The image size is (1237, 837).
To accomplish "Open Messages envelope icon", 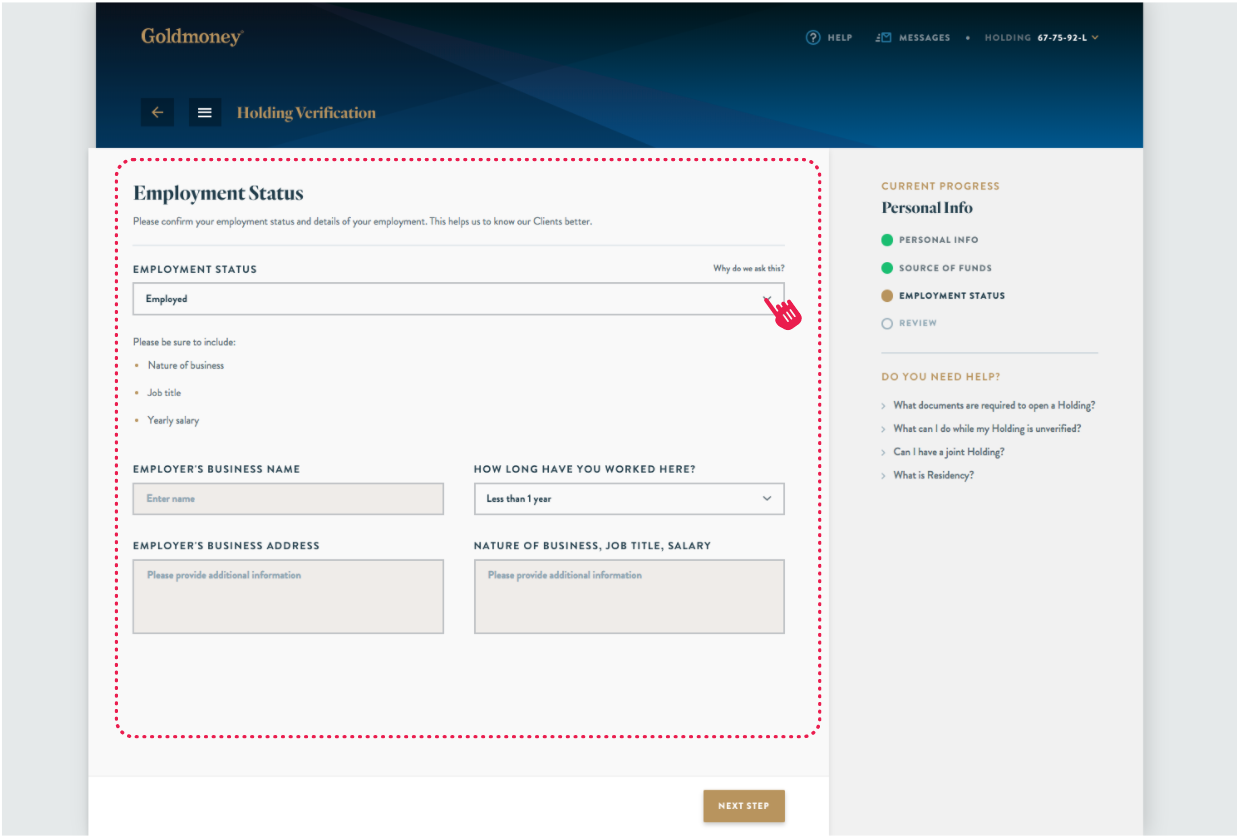I will coord(883,38).
